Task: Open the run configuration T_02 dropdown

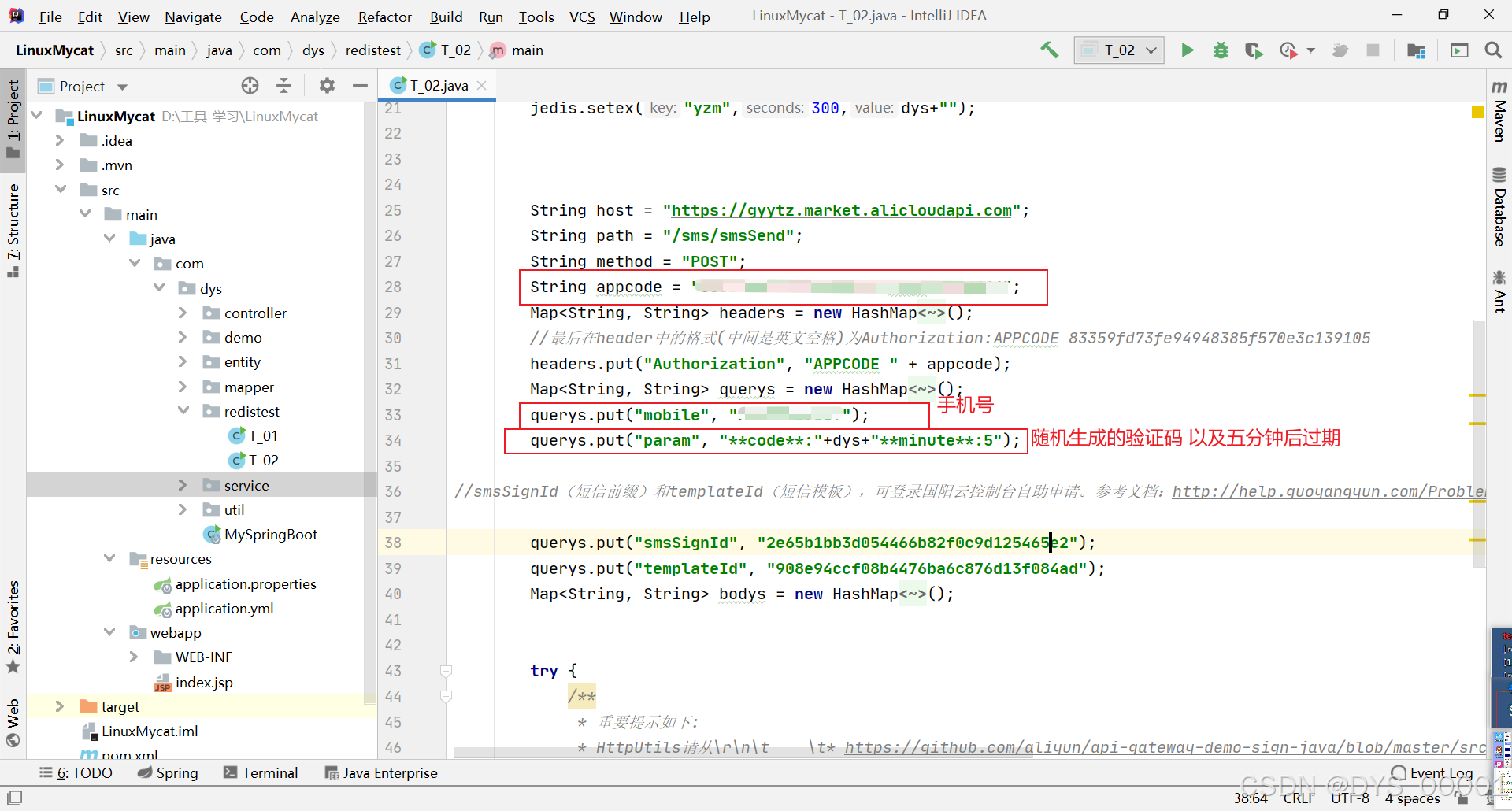Action: click(x=1119, y=50)
